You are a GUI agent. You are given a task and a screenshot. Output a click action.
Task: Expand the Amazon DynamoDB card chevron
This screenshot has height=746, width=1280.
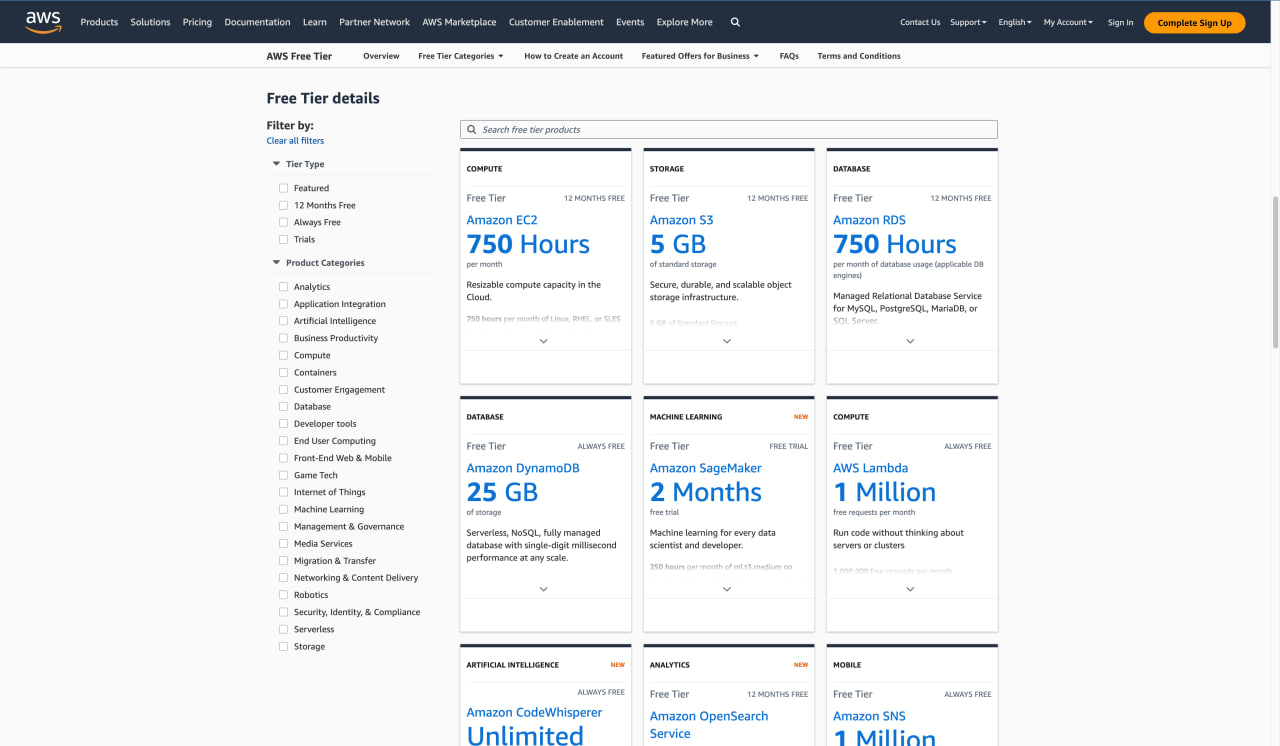coord(544,589)
